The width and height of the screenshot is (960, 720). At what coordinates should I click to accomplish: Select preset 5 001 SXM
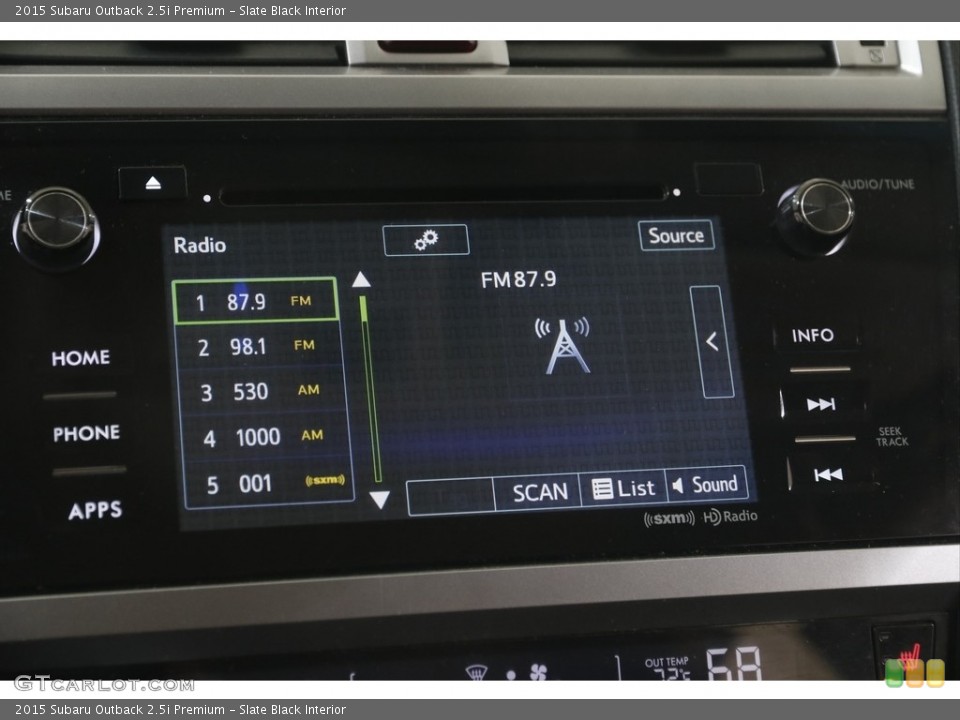[269, 483]
